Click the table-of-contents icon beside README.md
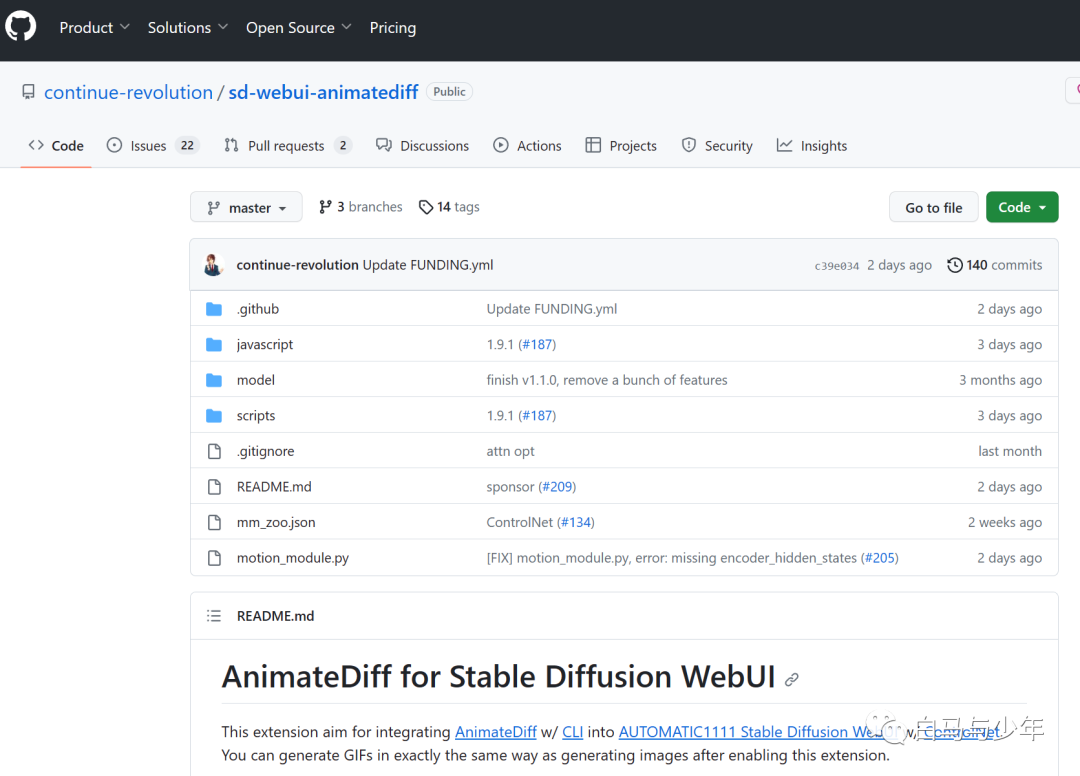The image size is (1080, 776). tap(214, 616)
